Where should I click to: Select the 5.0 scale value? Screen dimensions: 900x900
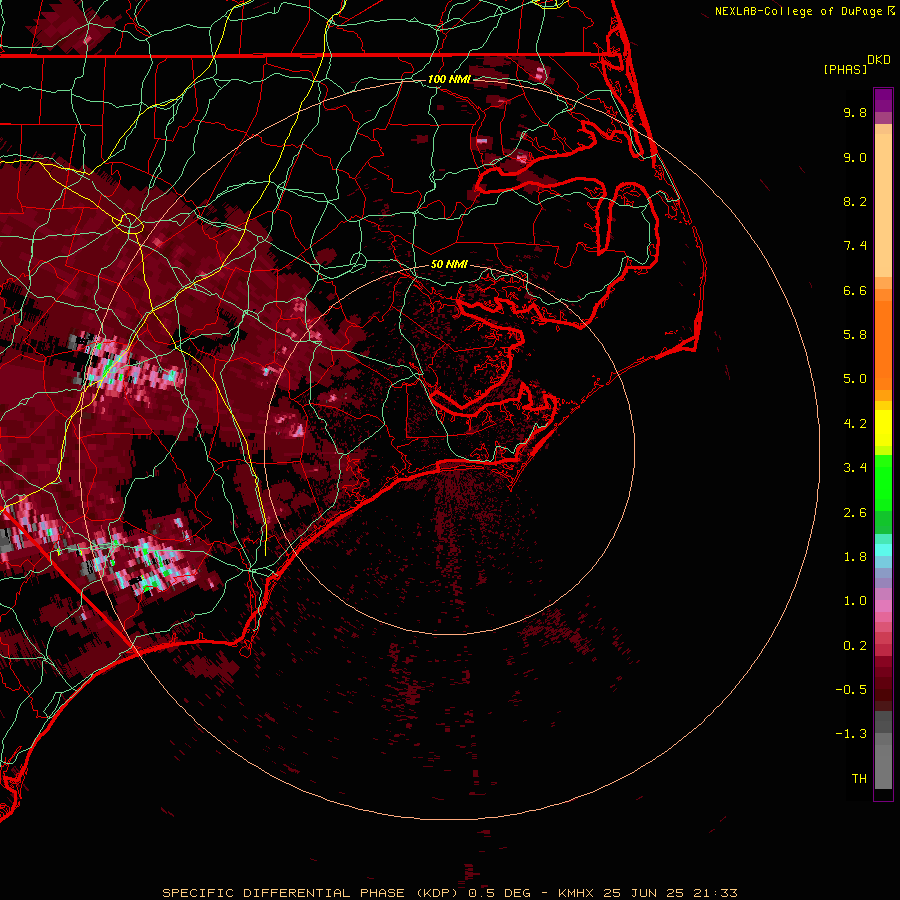click(855, 379)
